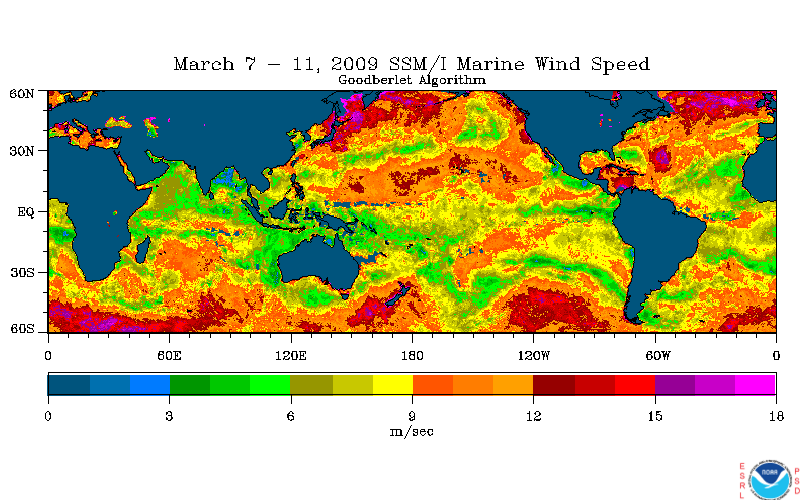The image size is (800, 500).
Task: Click the NOAA logo emblem
Action: pos(769,481)
